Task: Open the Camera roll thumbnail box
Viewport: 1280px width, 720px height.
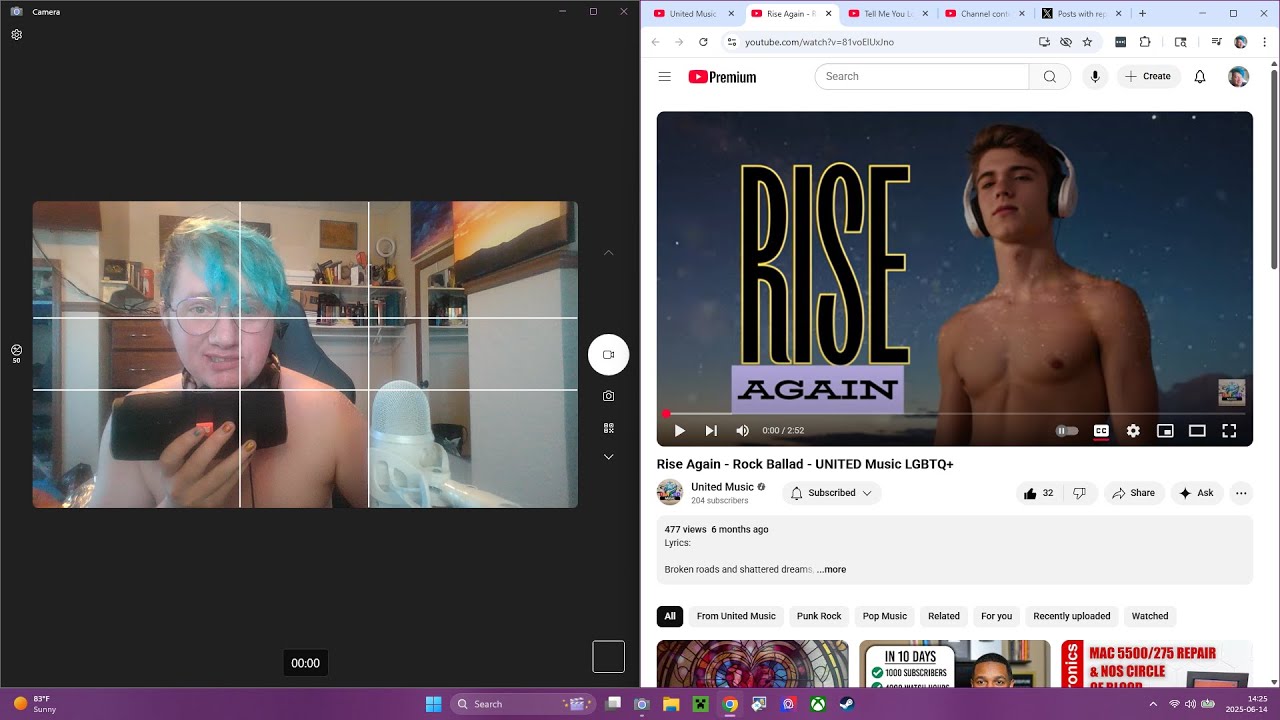Action: pos(608,657)
